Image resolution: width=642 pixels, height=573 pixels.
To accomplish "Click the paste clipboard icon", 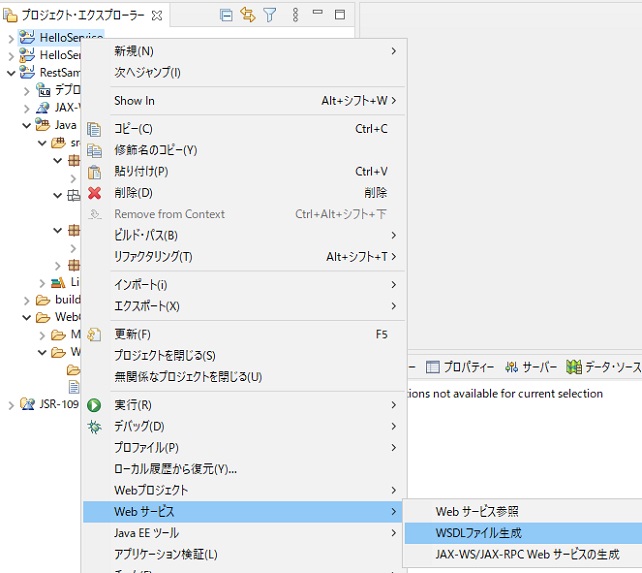I will tap(95, 172).
